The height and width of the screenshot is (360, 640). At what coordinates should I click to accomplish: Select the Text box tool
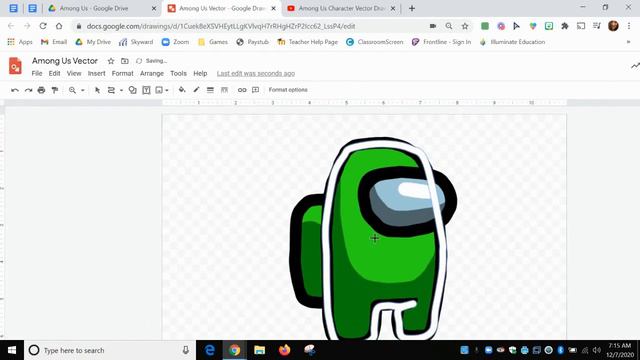pos(146,90)
